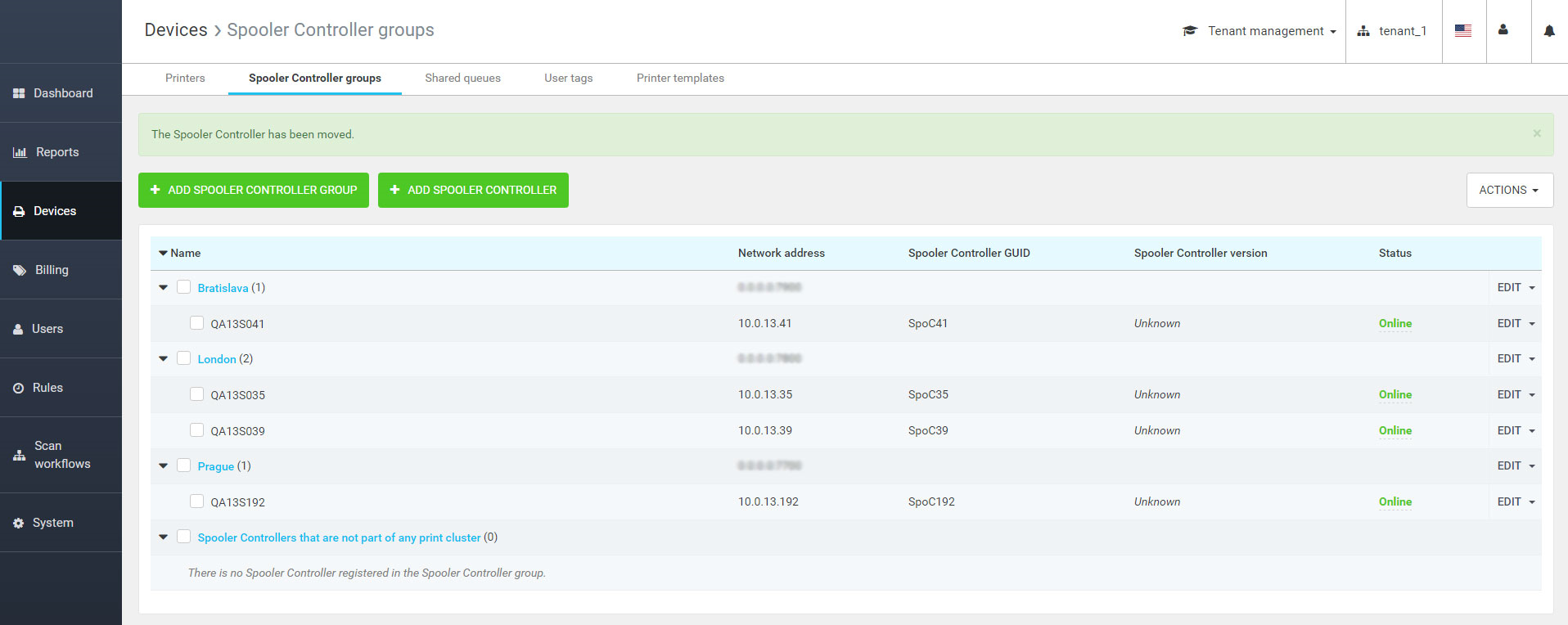
Task: Click Add Spooler Controller Group button
Action: click(x=254, y=190)
